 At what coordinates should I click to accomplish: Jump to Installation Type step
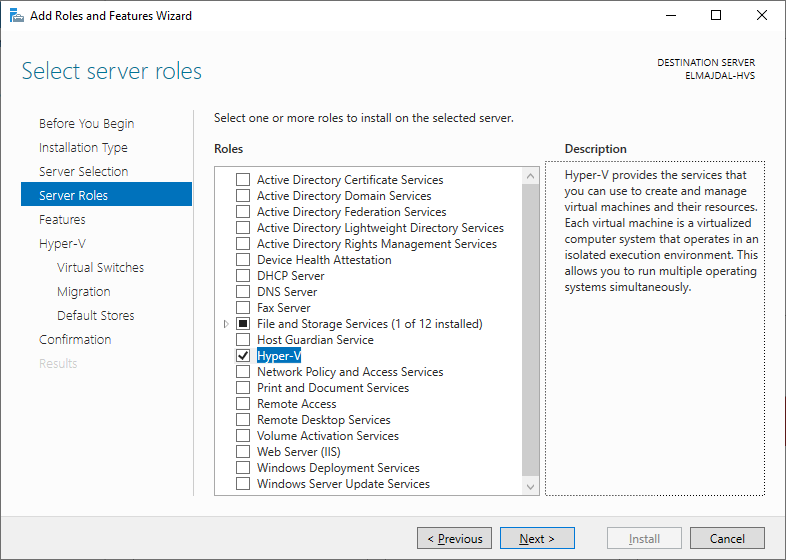coord(83,148)
